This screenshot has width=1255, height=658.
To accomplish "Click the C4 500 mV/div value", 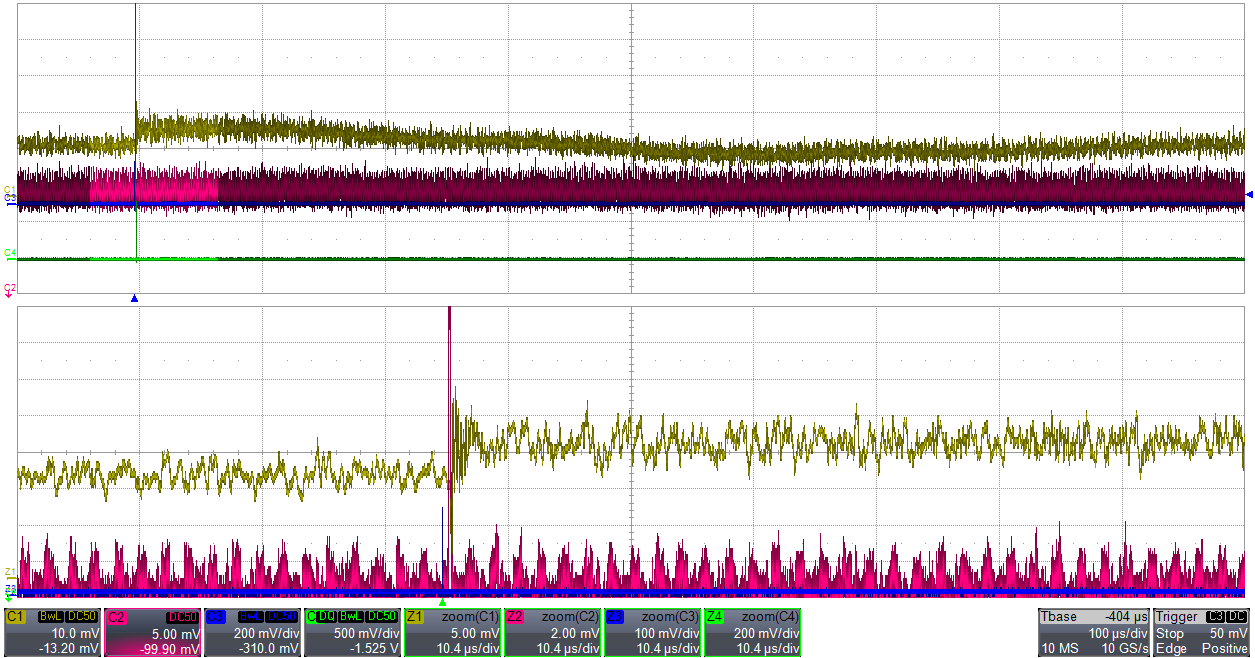I will pyautogui.click(x=366, y=633).
